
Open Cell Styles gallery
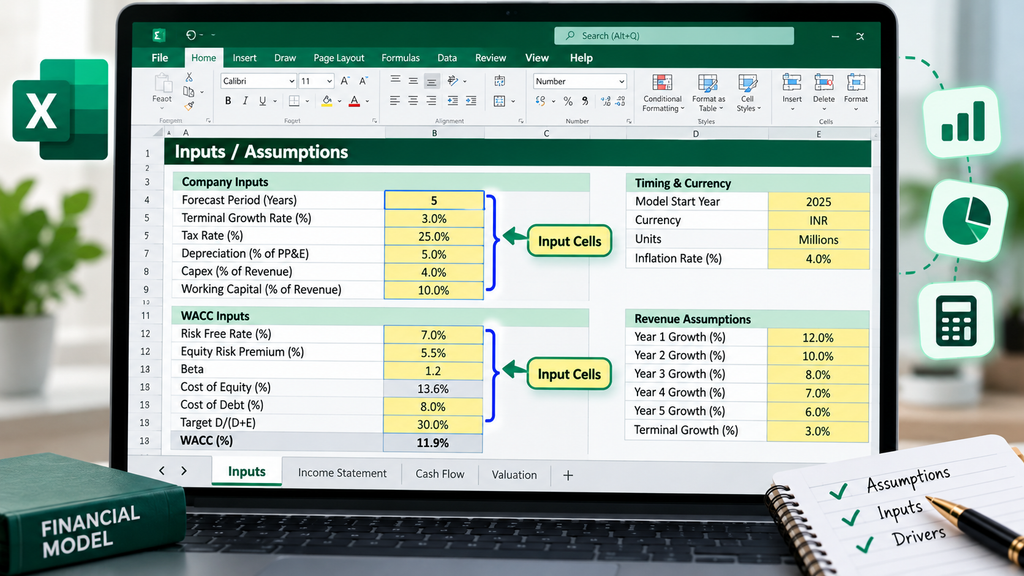click(x=748, y=93)
